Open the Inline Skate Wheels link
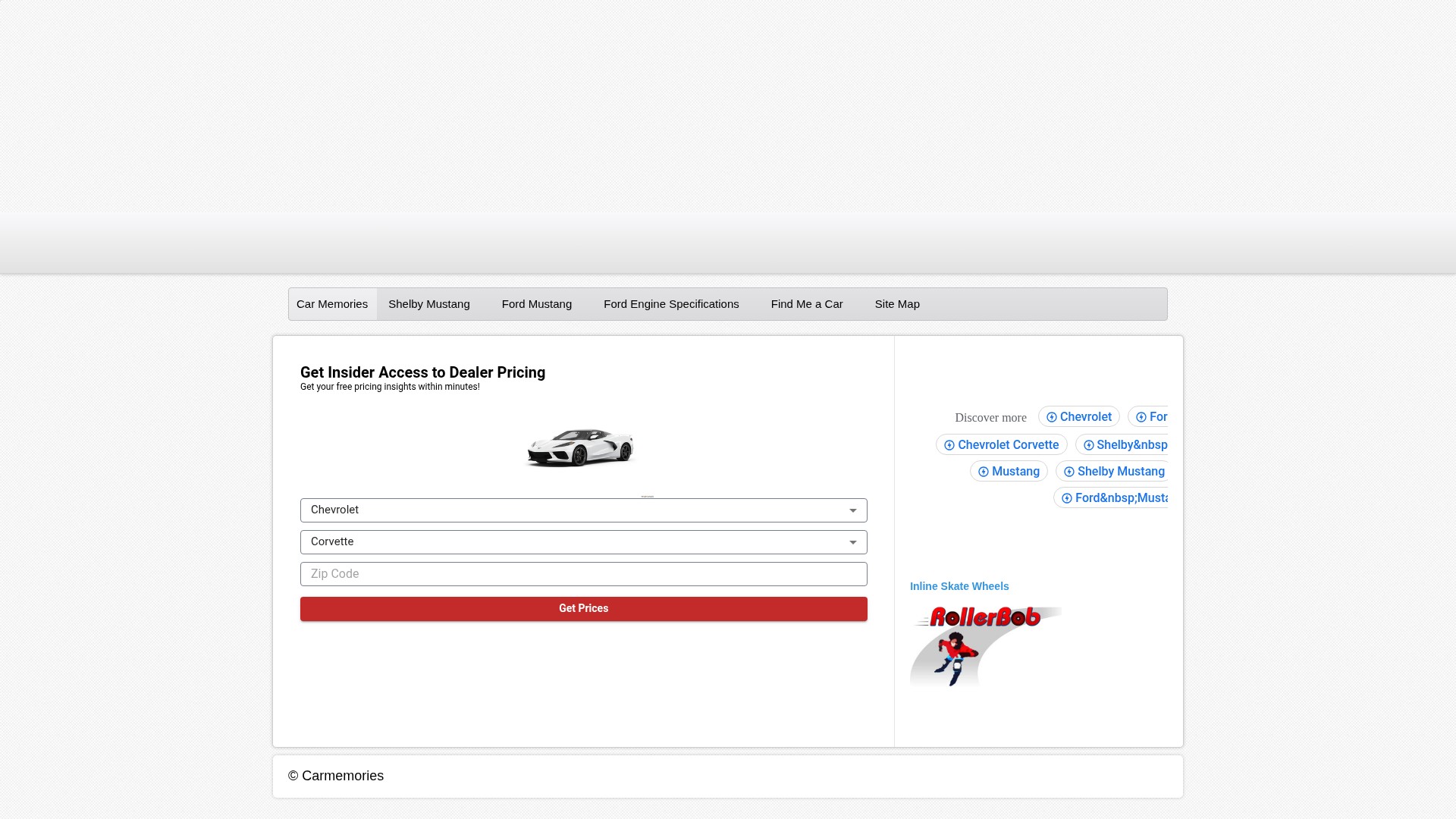The height and width of the screenshot is (819, 1456). [959, 586]
